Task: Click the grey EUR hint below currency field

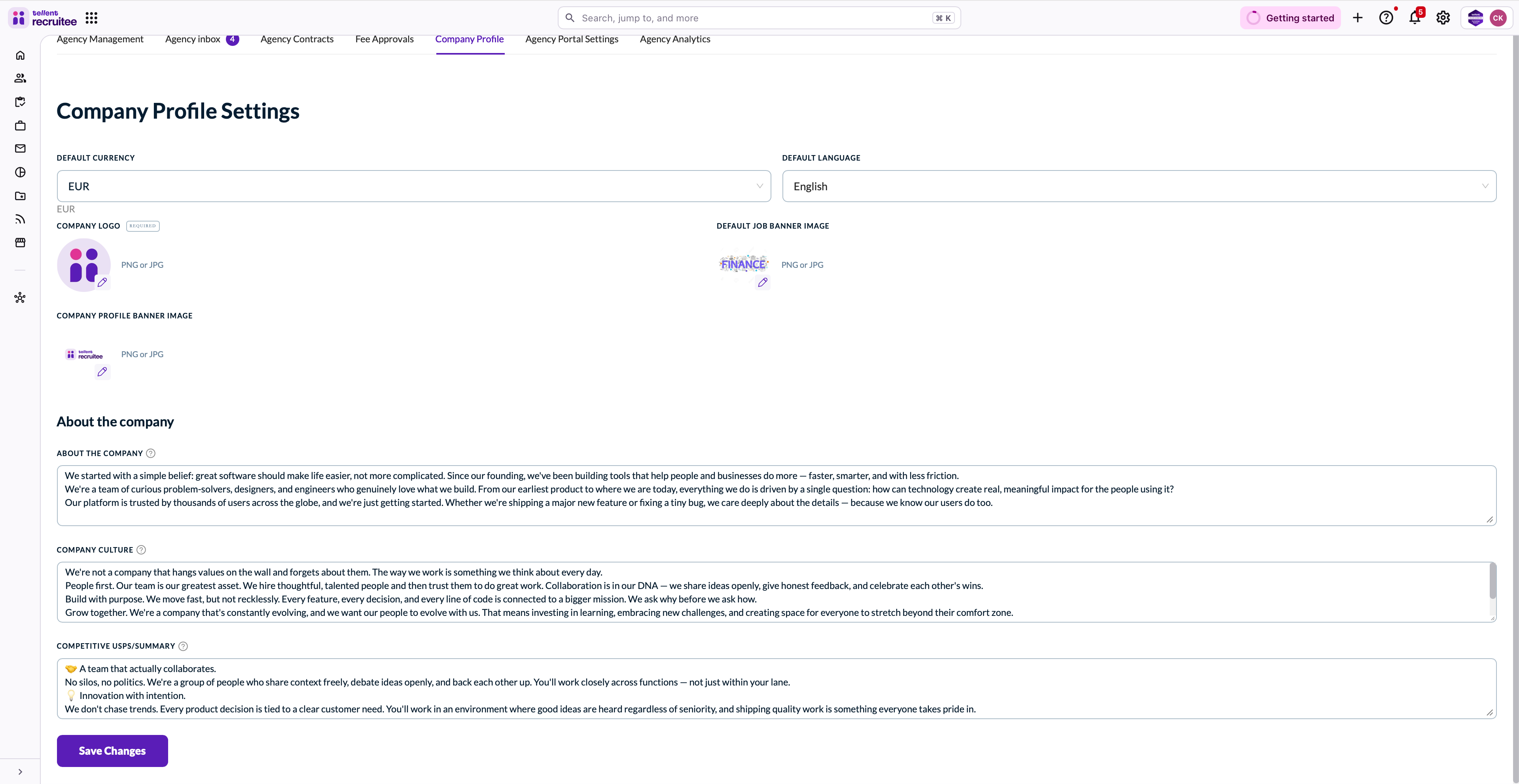Action: coord(66,209)
